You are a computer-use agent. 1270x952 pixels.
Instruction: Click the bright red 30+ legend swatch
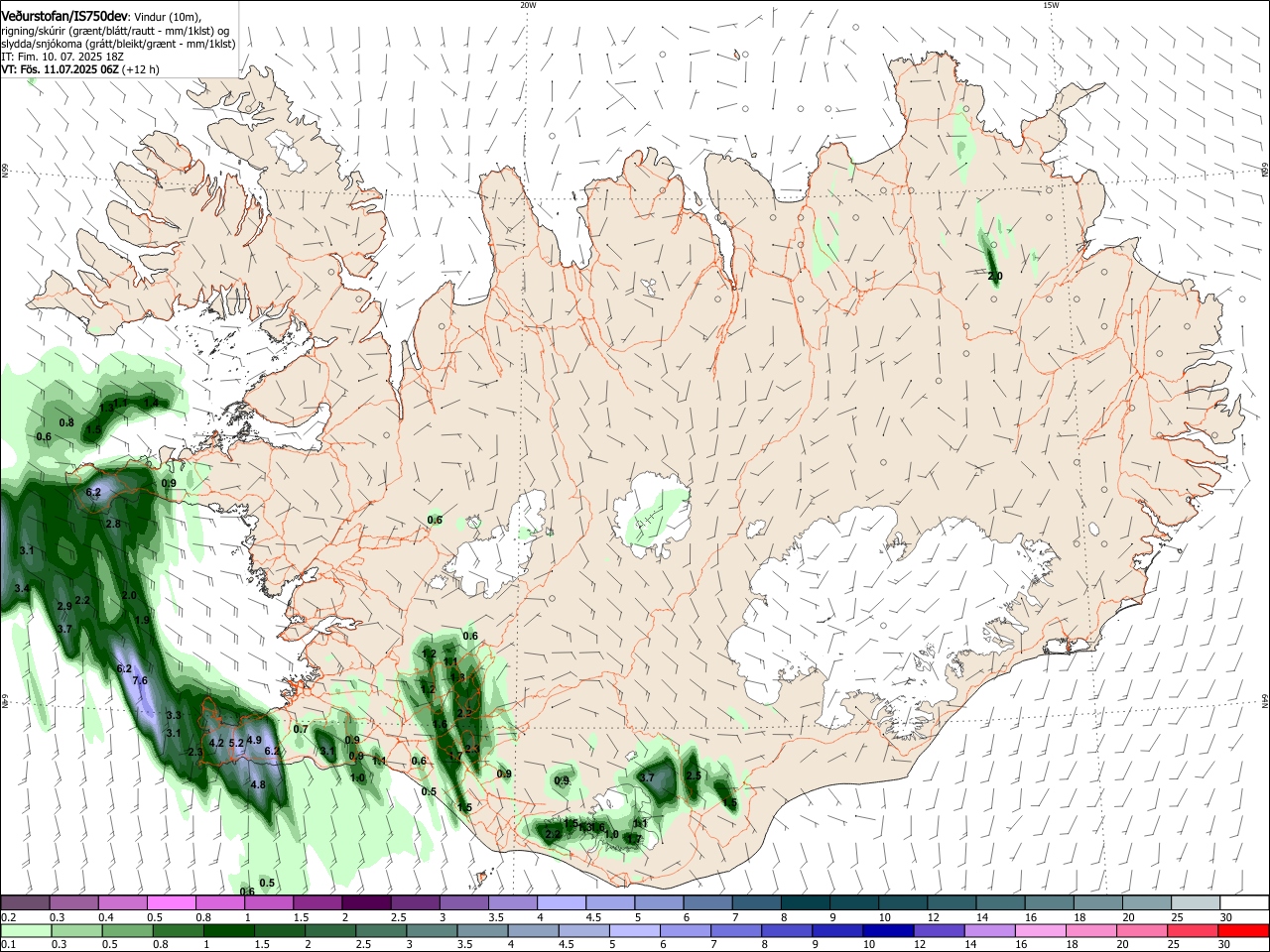pyautogui.click(x=1244, y=931)
